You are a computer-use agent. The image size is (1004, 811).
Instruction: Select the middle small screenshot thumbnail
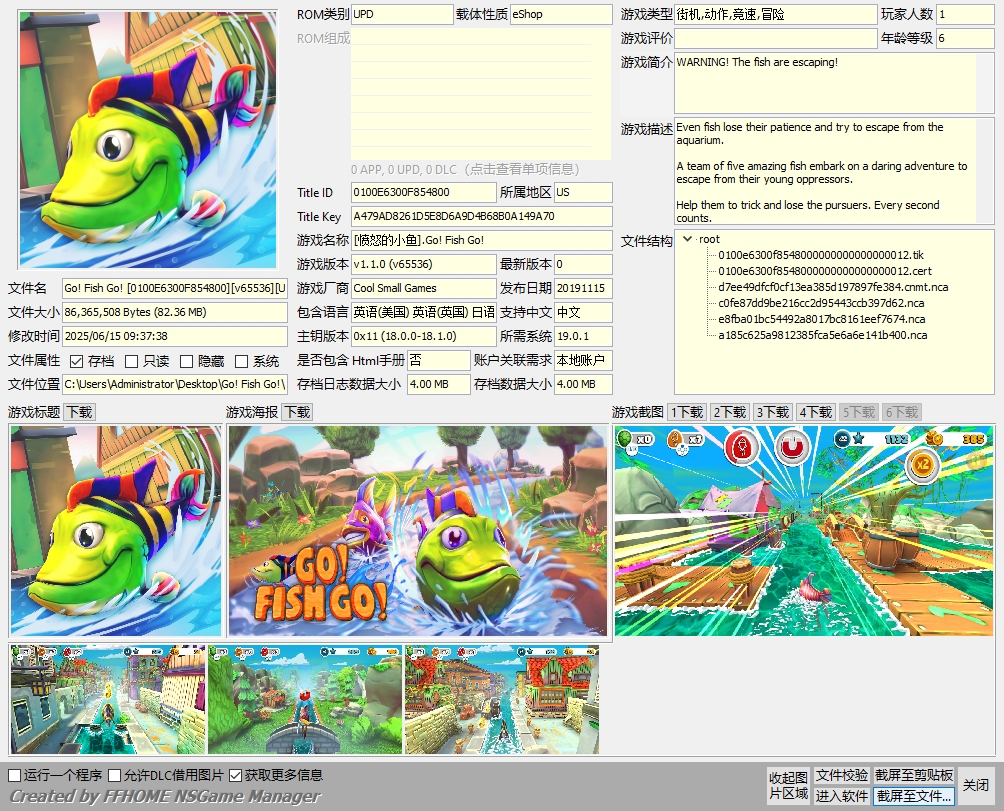tap(304, 698)
